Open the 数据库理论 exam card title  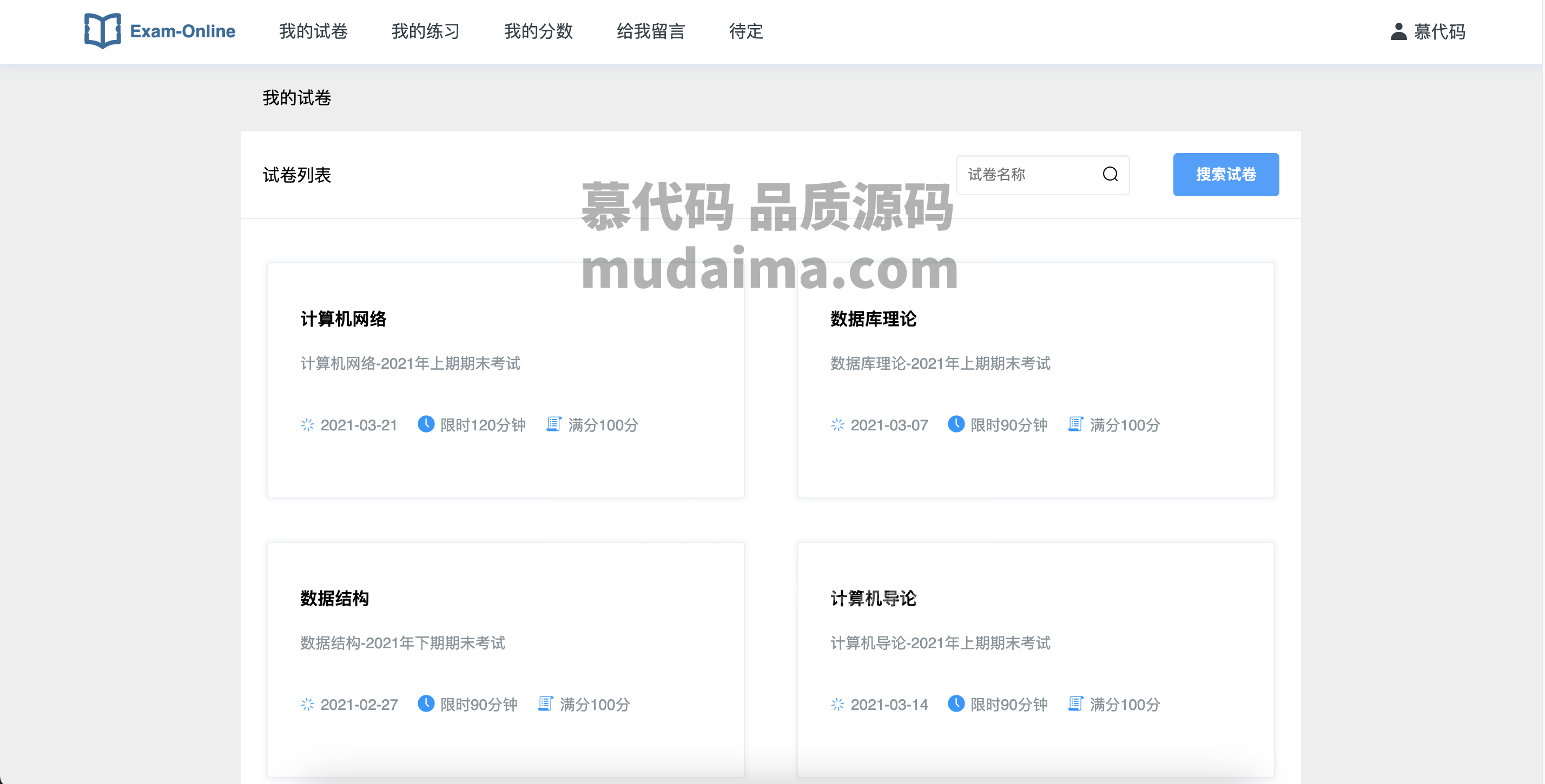(x=873, y=319)
